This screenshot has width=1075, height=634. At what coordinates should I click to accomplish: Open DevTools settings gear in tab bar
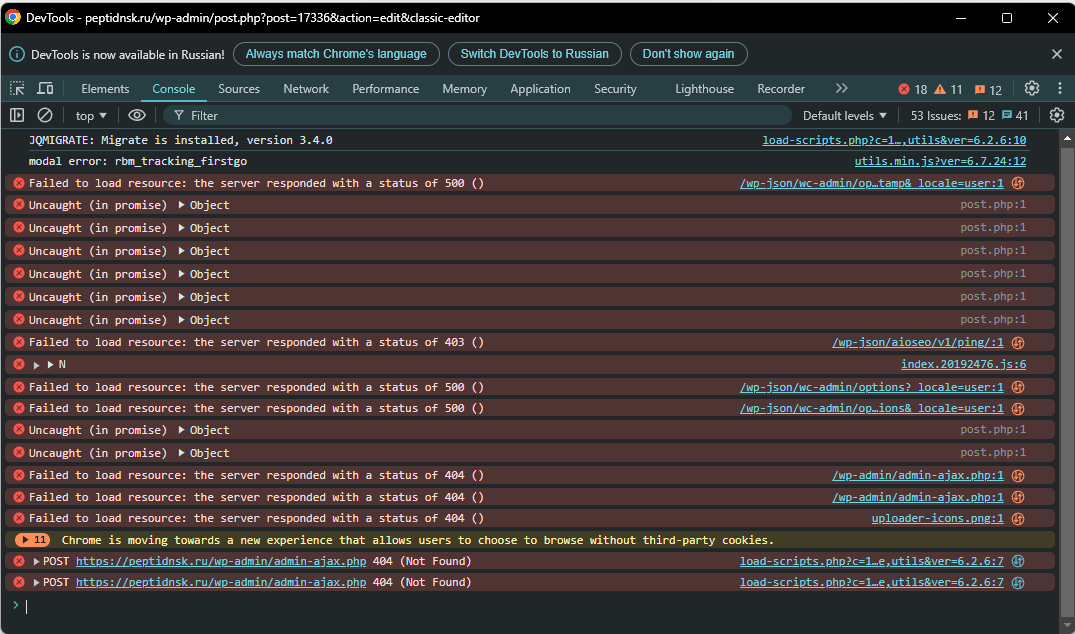(x=1031, y=88)
